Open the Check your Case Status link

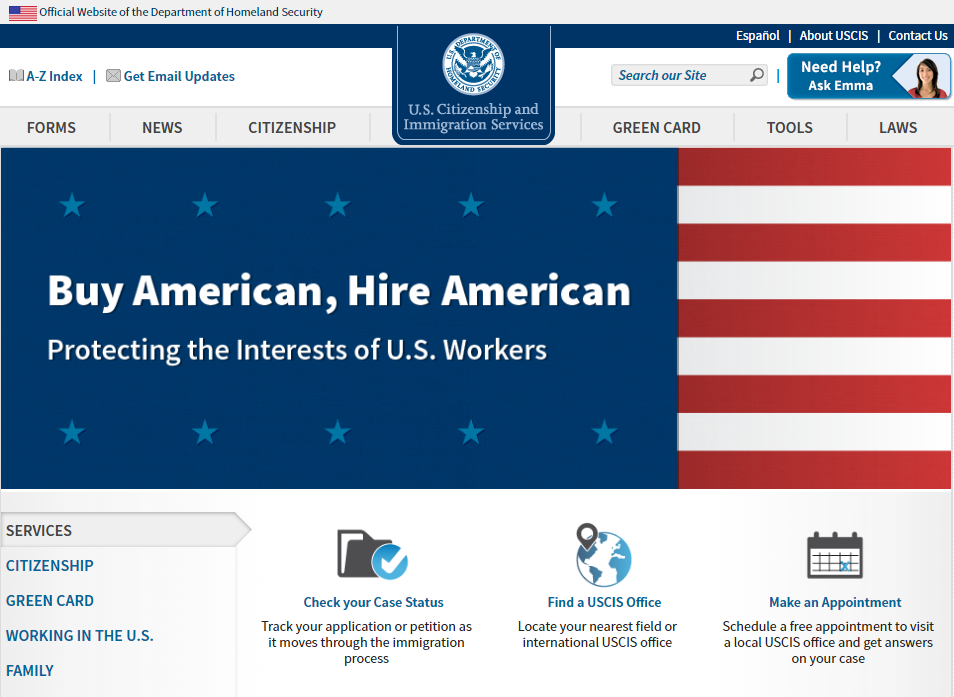[374, 602]
